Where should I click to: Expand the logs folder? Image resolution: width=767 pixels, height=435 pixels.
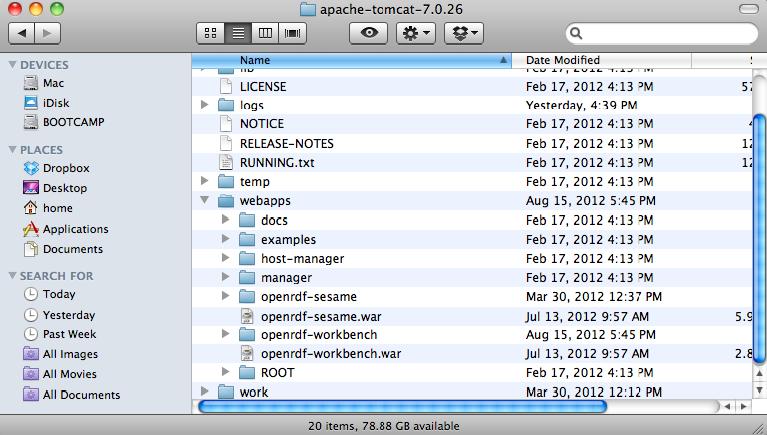[205, 104]
